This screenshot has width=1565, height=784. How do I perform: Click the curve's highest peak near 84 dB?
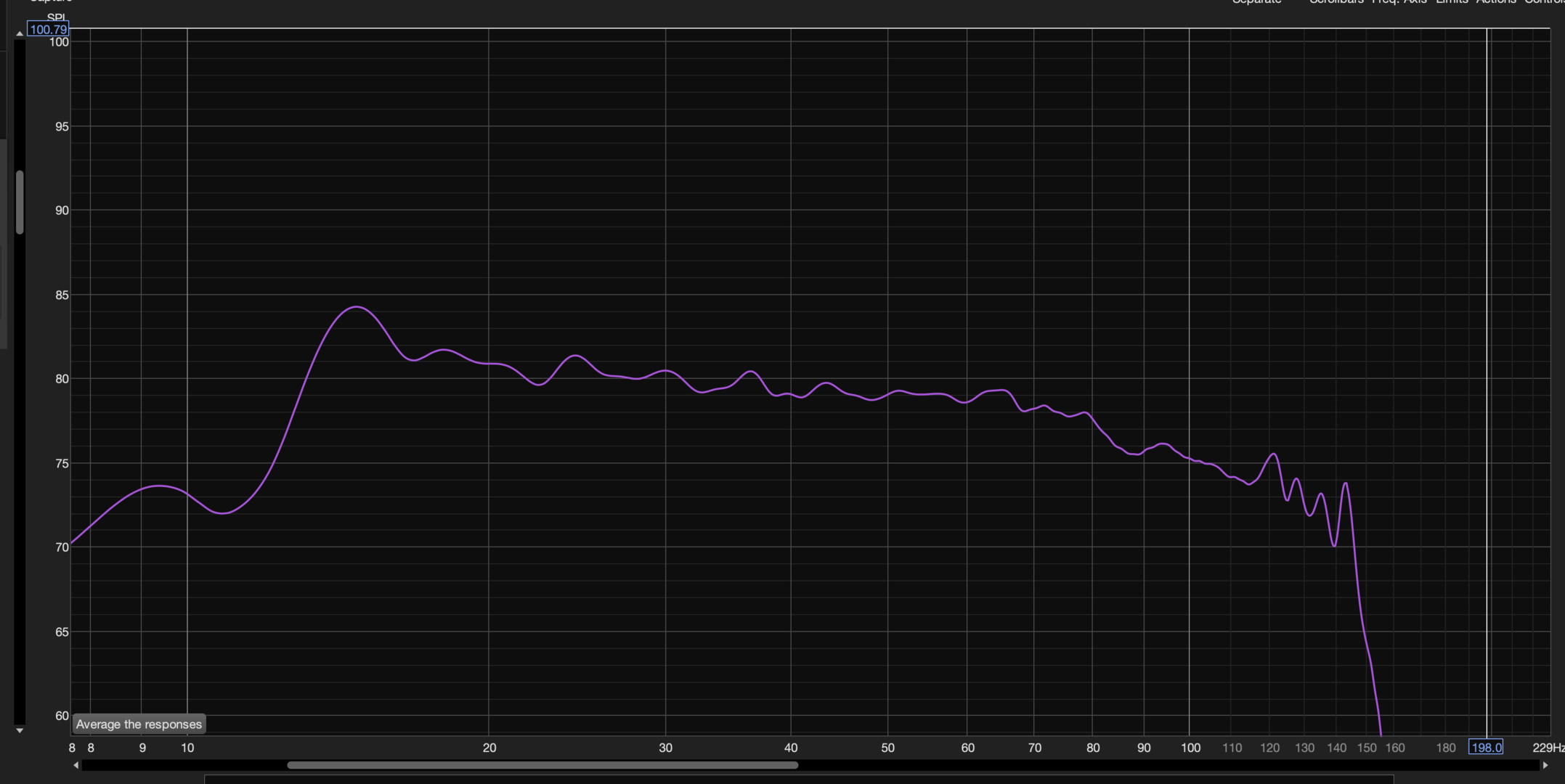(x=356, y=307)
